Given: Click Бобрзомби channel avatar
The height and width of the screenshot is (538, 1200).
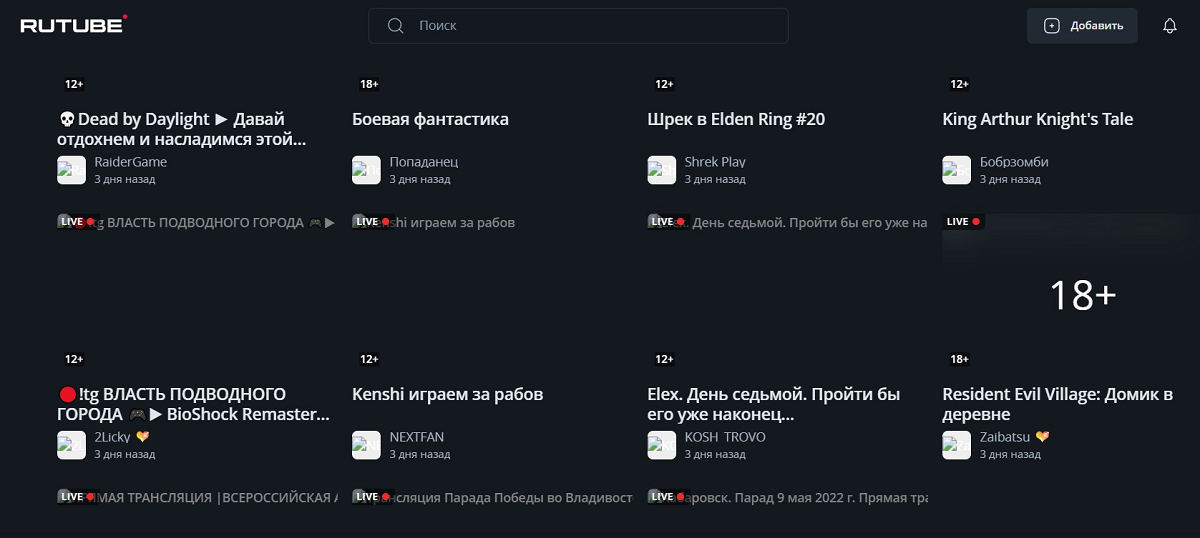Looking at the screenshot, I should (956, 170).
